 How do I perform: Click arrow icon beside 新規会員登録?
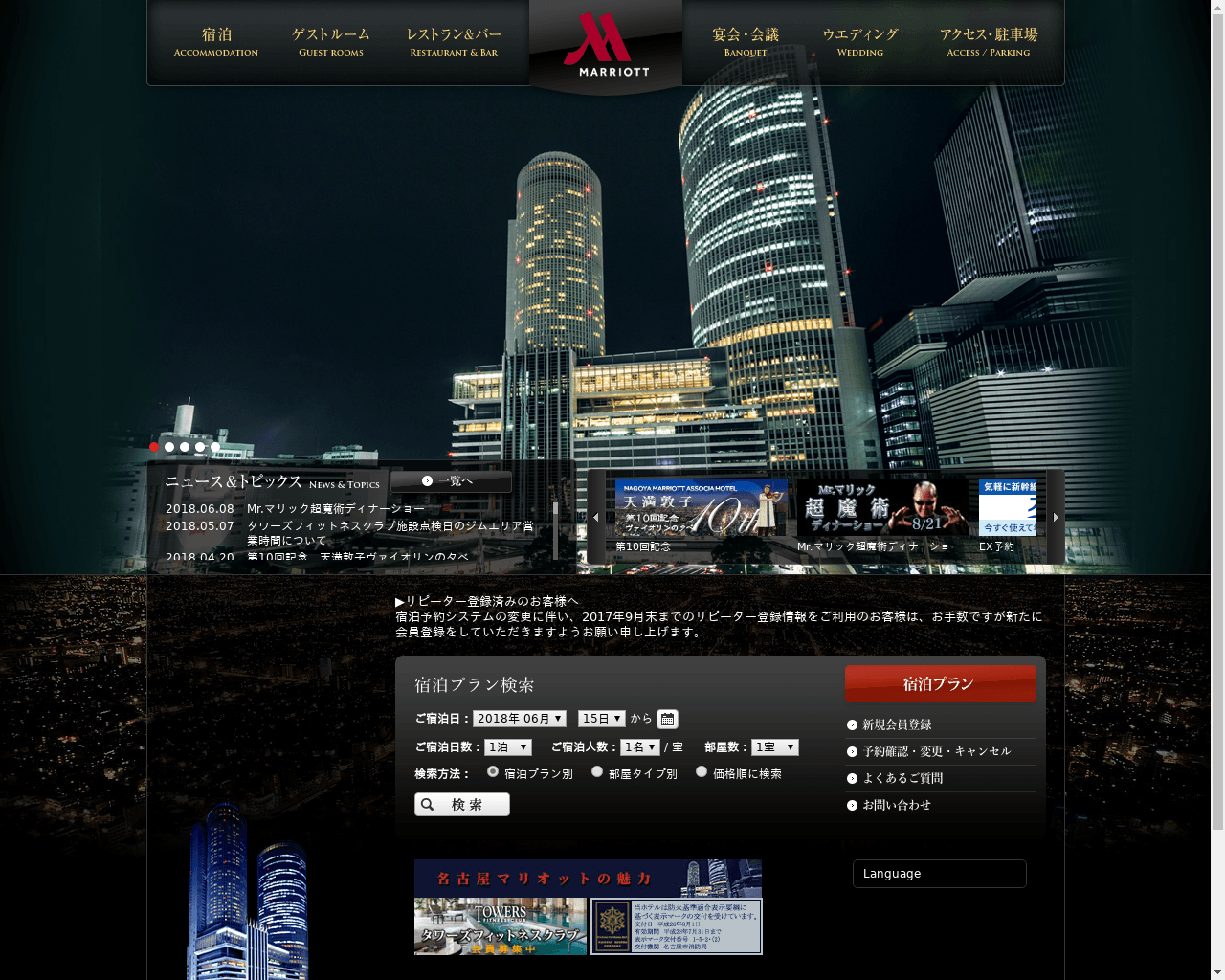(852, 724)
